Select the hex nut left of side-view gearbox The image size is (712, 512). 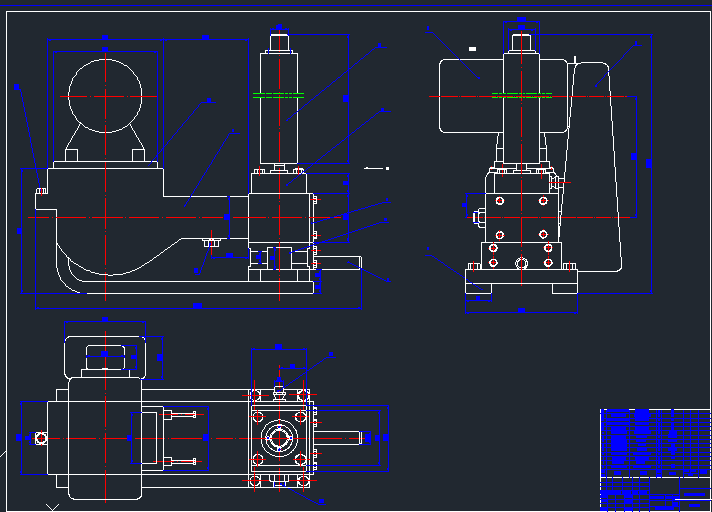(479, 217)
